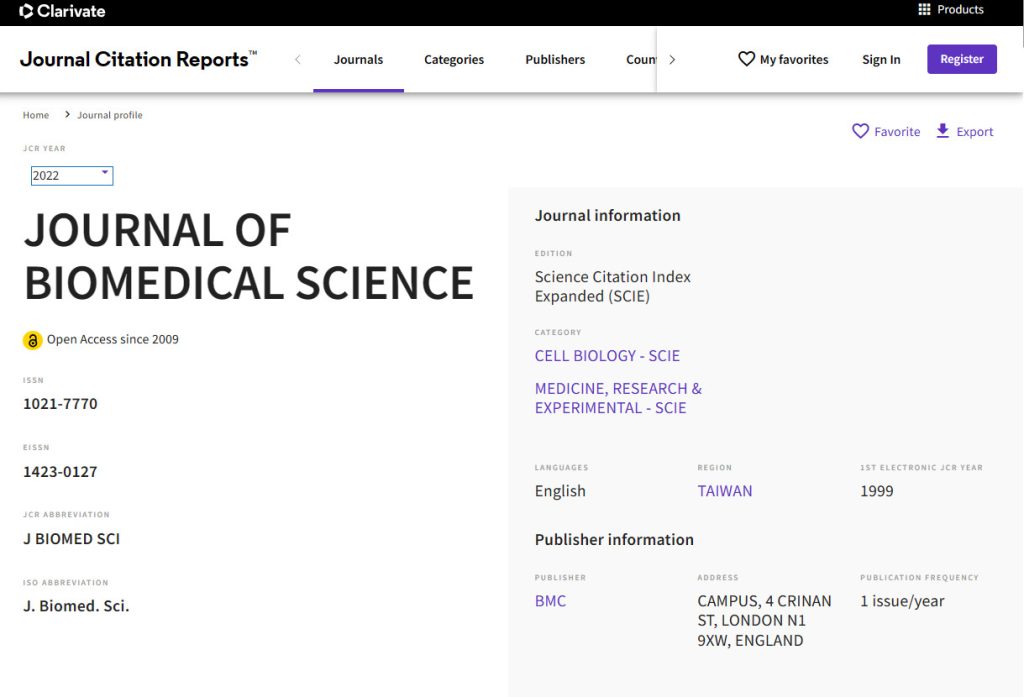Open MEDICINE, RESEARCH & EXPERIMENTAL category
Viewport: 1024px width, 697px height.
[x=618, y=398]
